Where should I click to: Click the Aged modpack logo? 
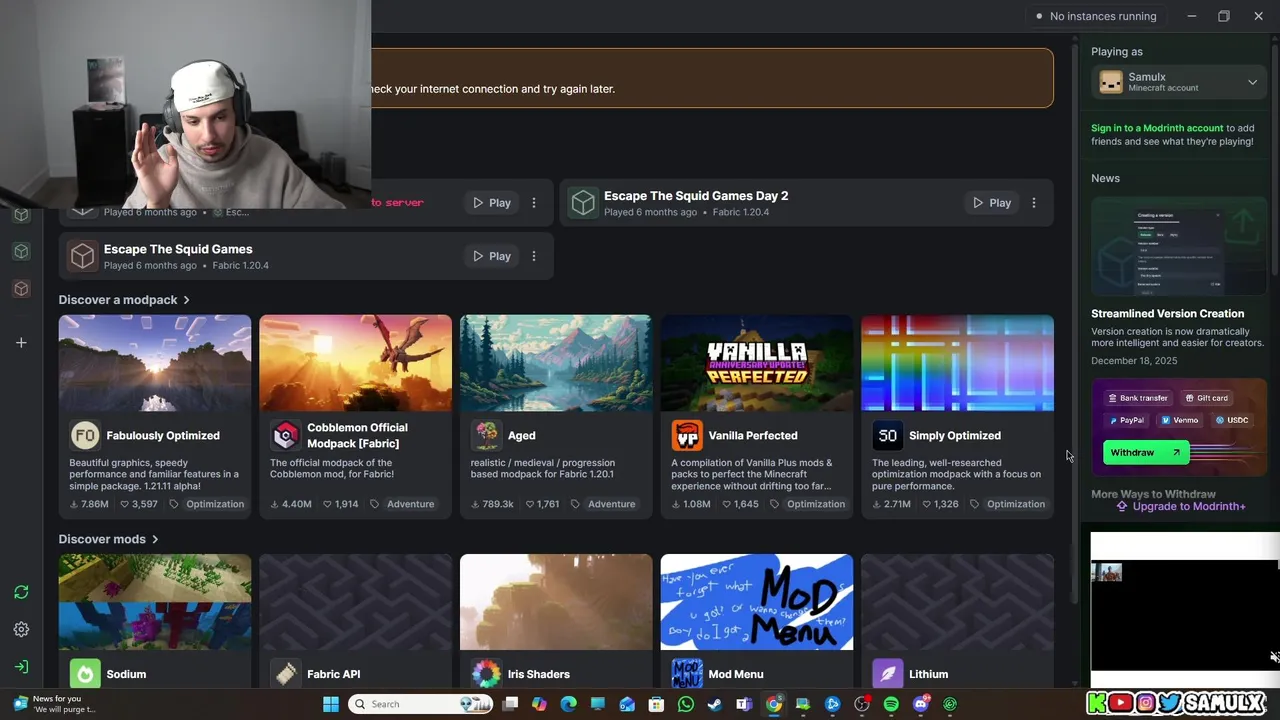(x=487, y=435)
